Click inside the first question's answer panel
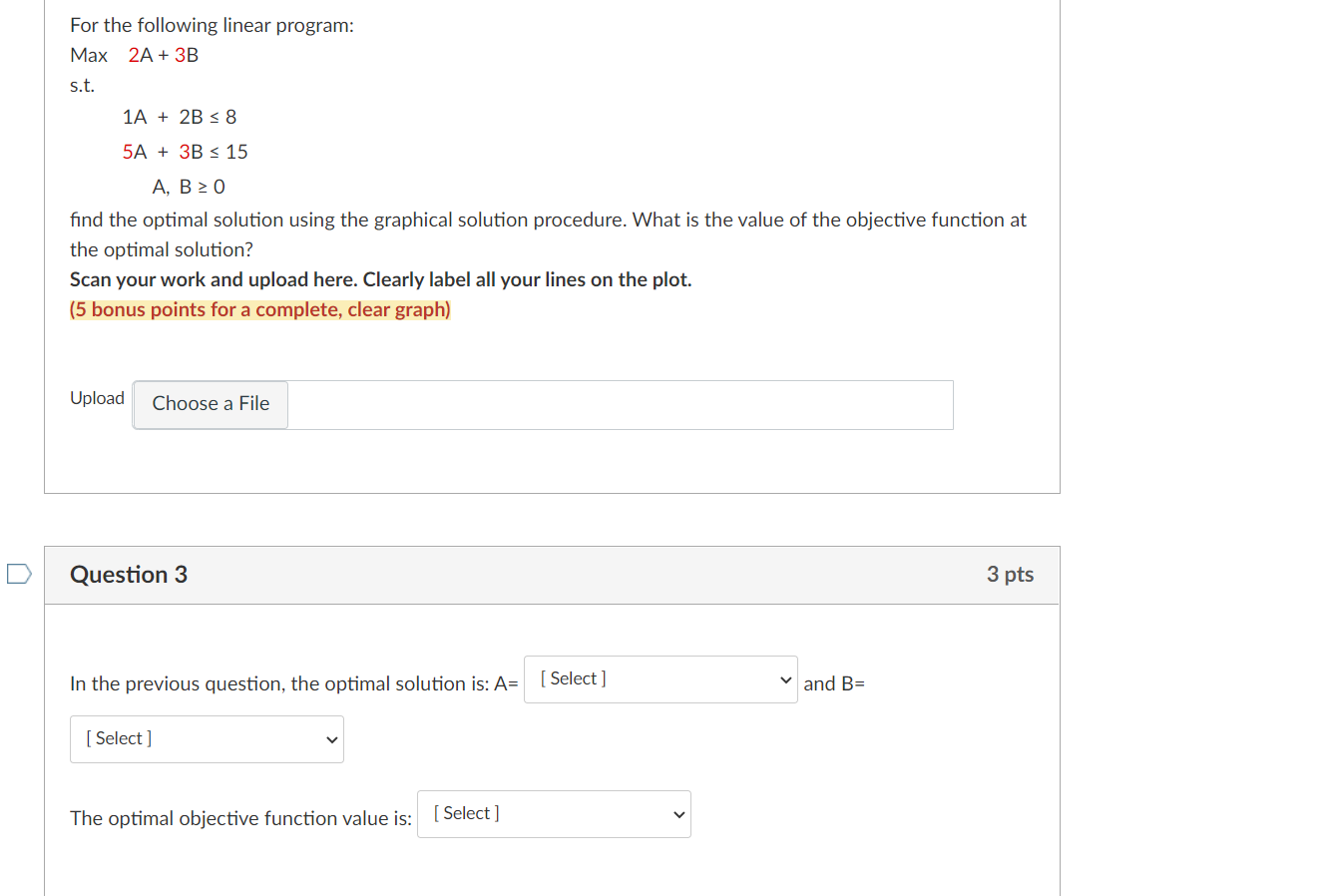Screen dimensions: 1329x896 click(549, 461)
